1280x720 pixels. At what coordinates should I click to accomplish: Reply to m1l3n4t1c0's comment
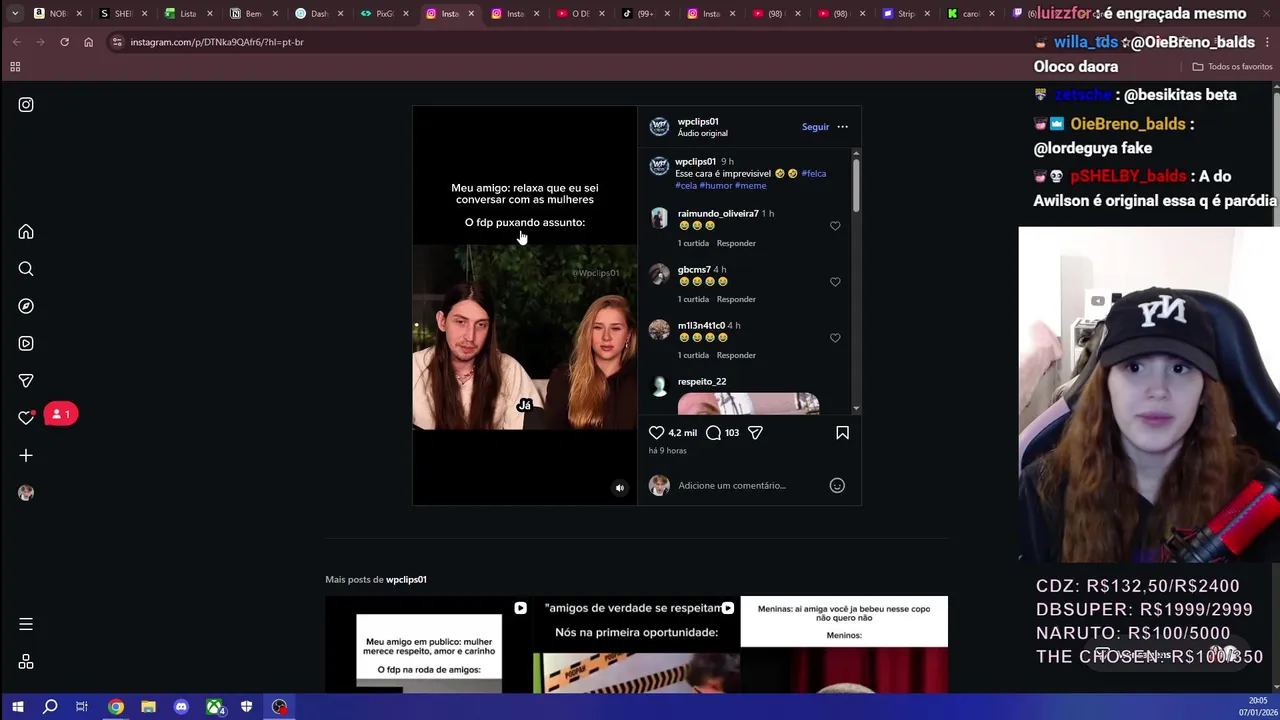coord(736,355)
